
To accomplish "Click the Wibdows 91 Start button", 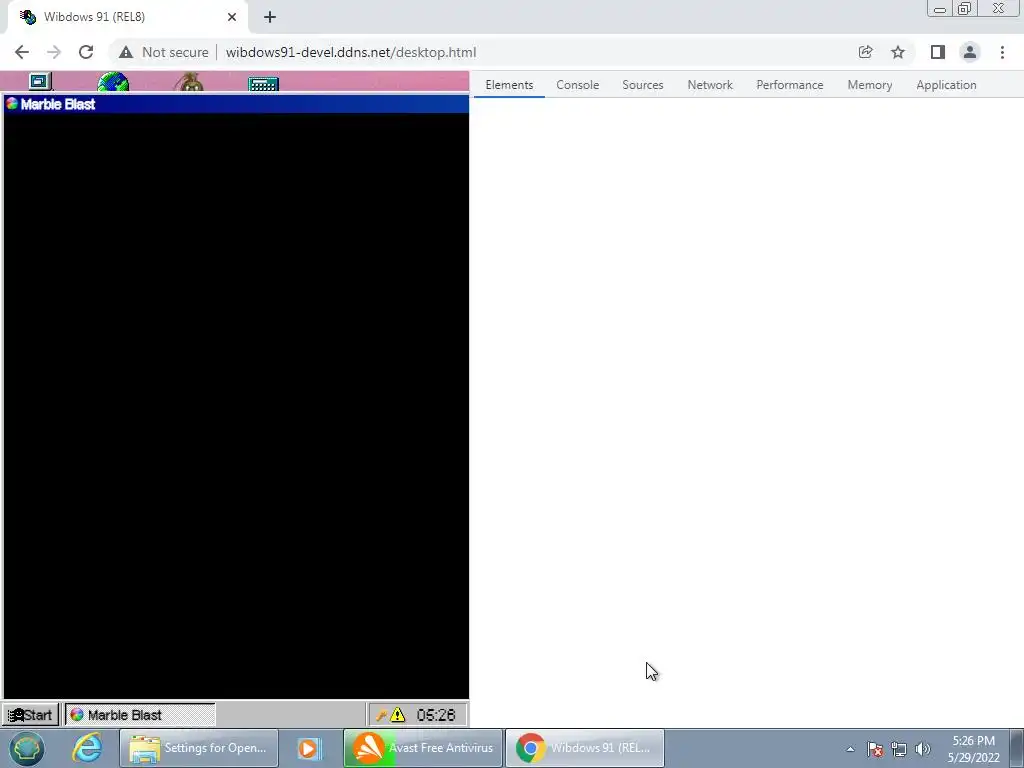I will (x=31, y=714).
